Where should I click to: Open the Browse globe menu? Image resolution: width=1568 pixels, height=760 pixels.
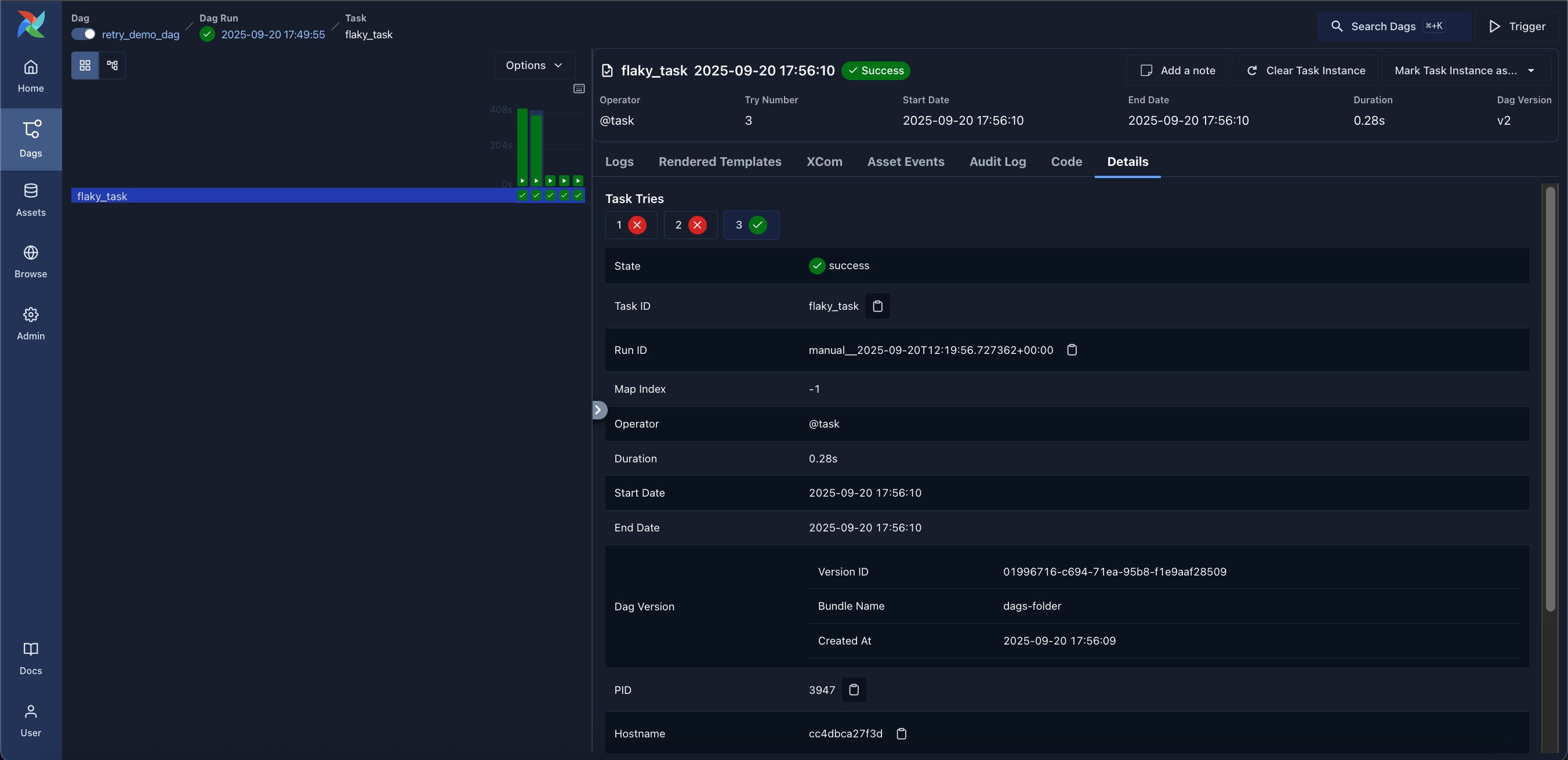pyautogui.click(x=30, y=261)
